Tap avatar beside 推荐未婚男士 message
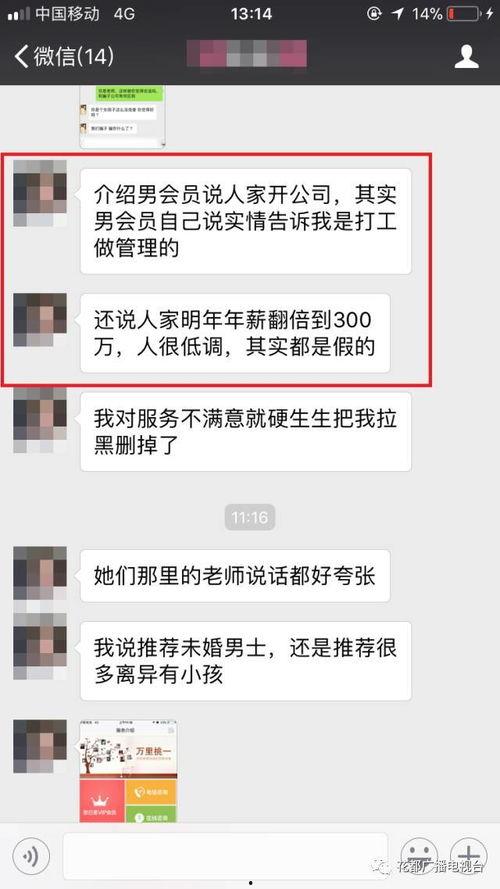Image resolution: width=500 pixels, height=889 pixels. coord(40,646)
